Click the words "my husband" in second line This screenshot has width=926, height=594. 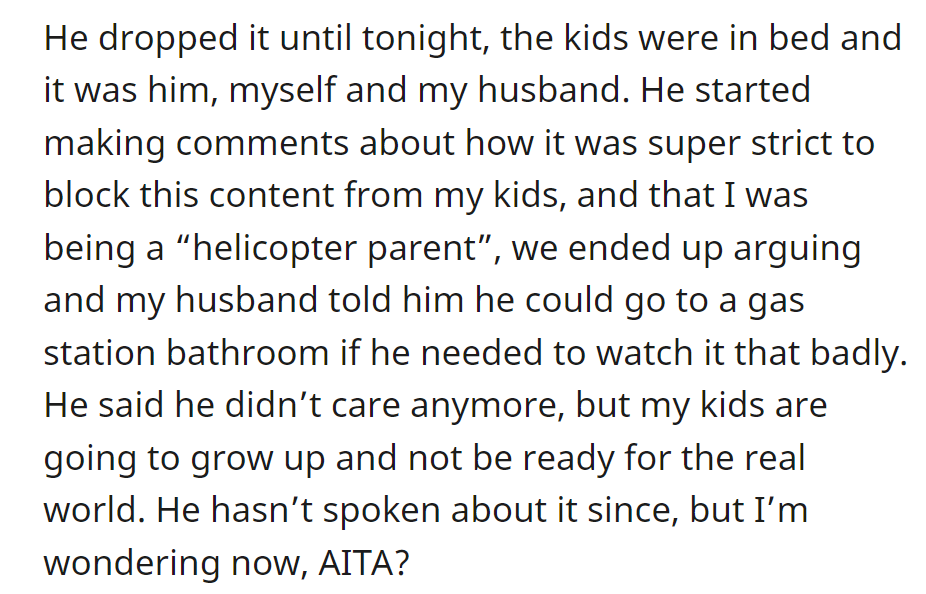[519, 92]
